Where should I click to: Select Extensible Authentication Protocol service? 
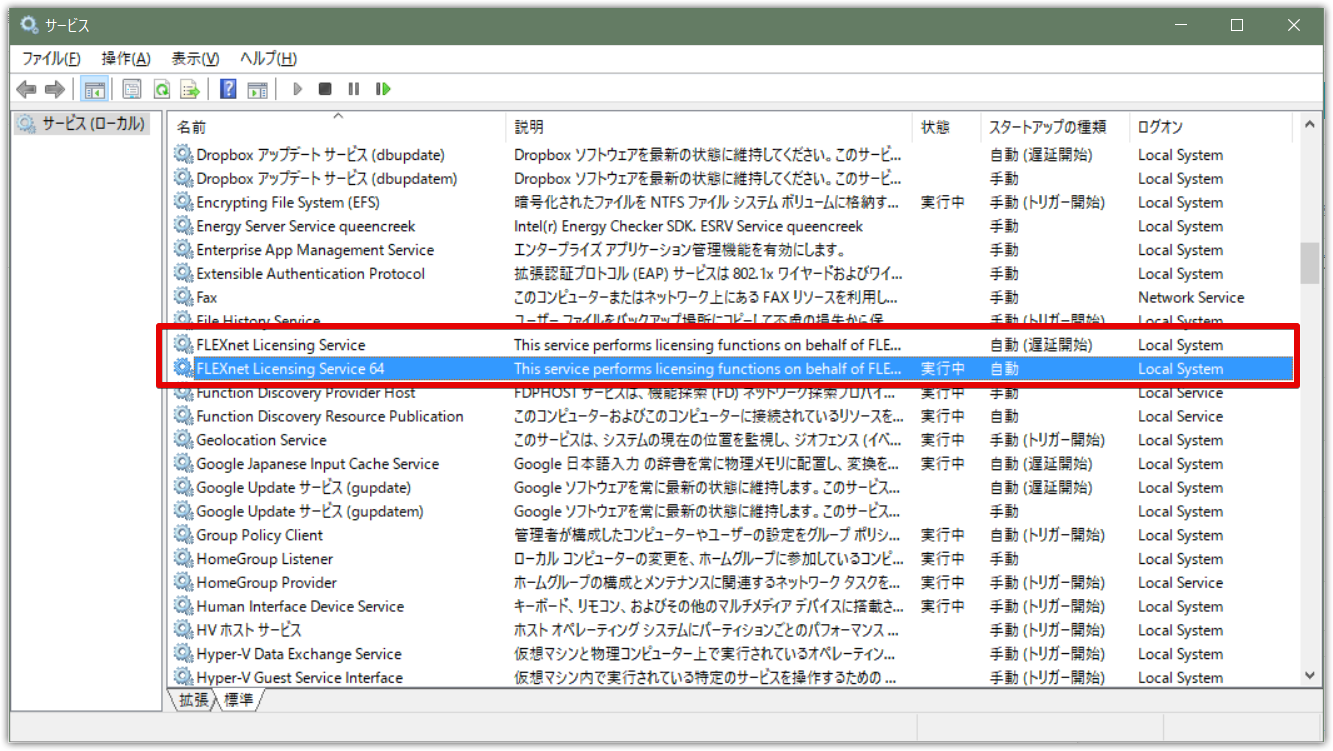[x=732, y=274]
